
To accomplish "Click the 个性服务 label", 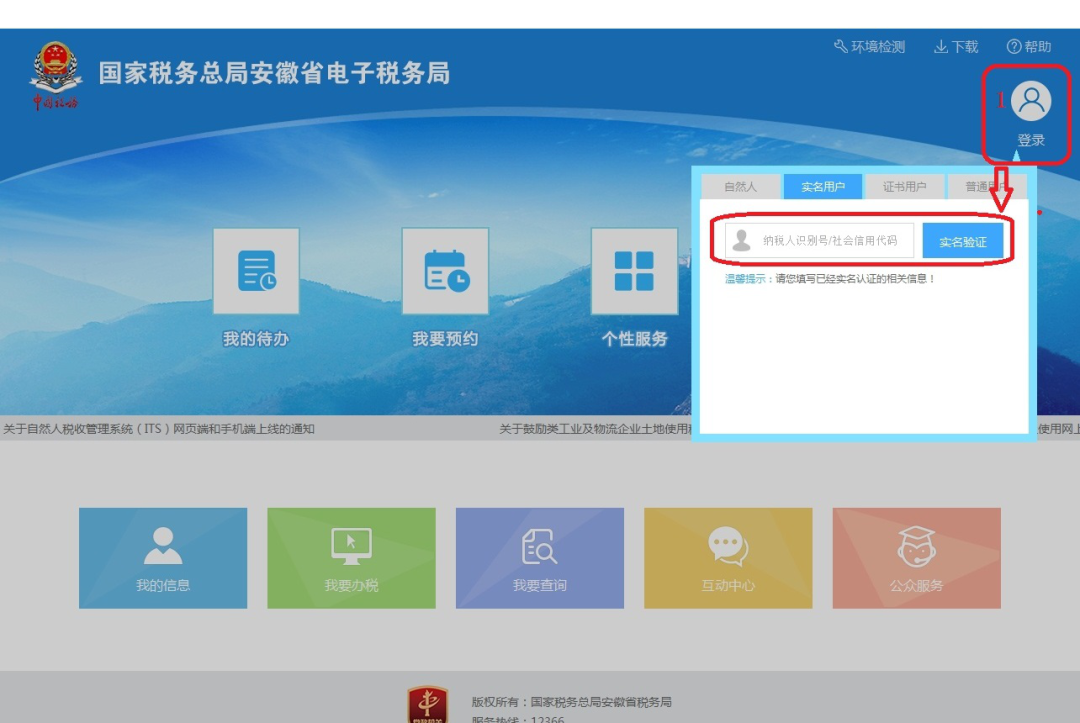I will pos(634,339).
